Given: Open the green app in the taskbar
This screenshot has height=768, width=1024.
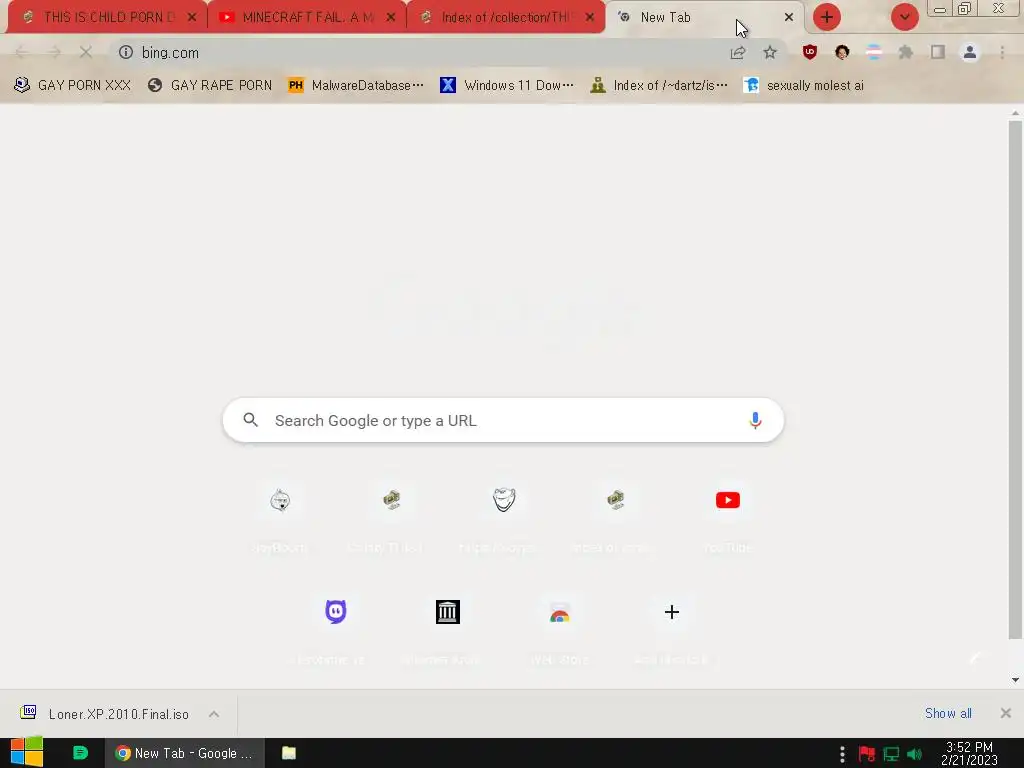Looking at the screenshot, I should click(80, 753).
